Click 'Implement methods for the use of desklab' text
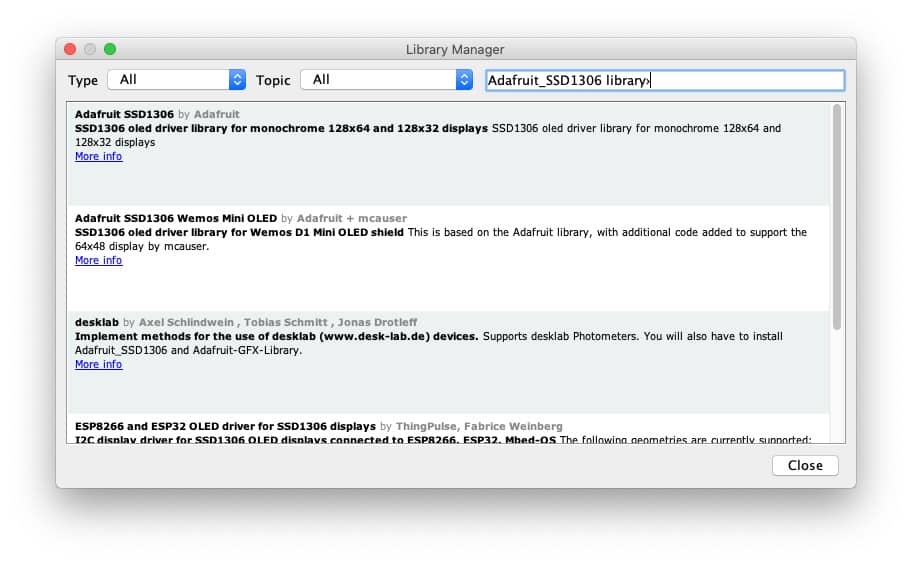Screen dimensions: 912x562 276,336
